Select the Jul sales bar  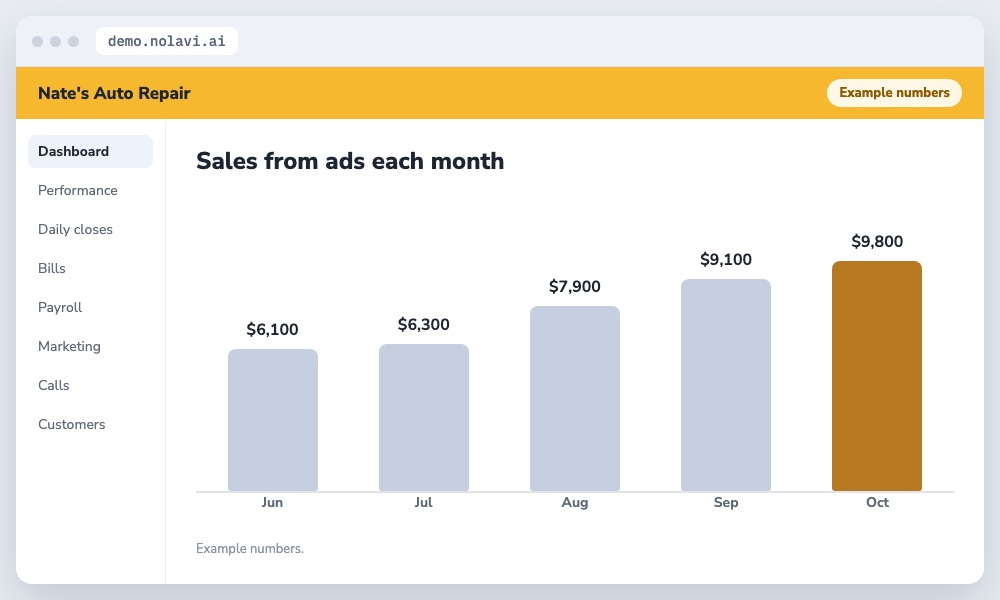coord(424,418)
